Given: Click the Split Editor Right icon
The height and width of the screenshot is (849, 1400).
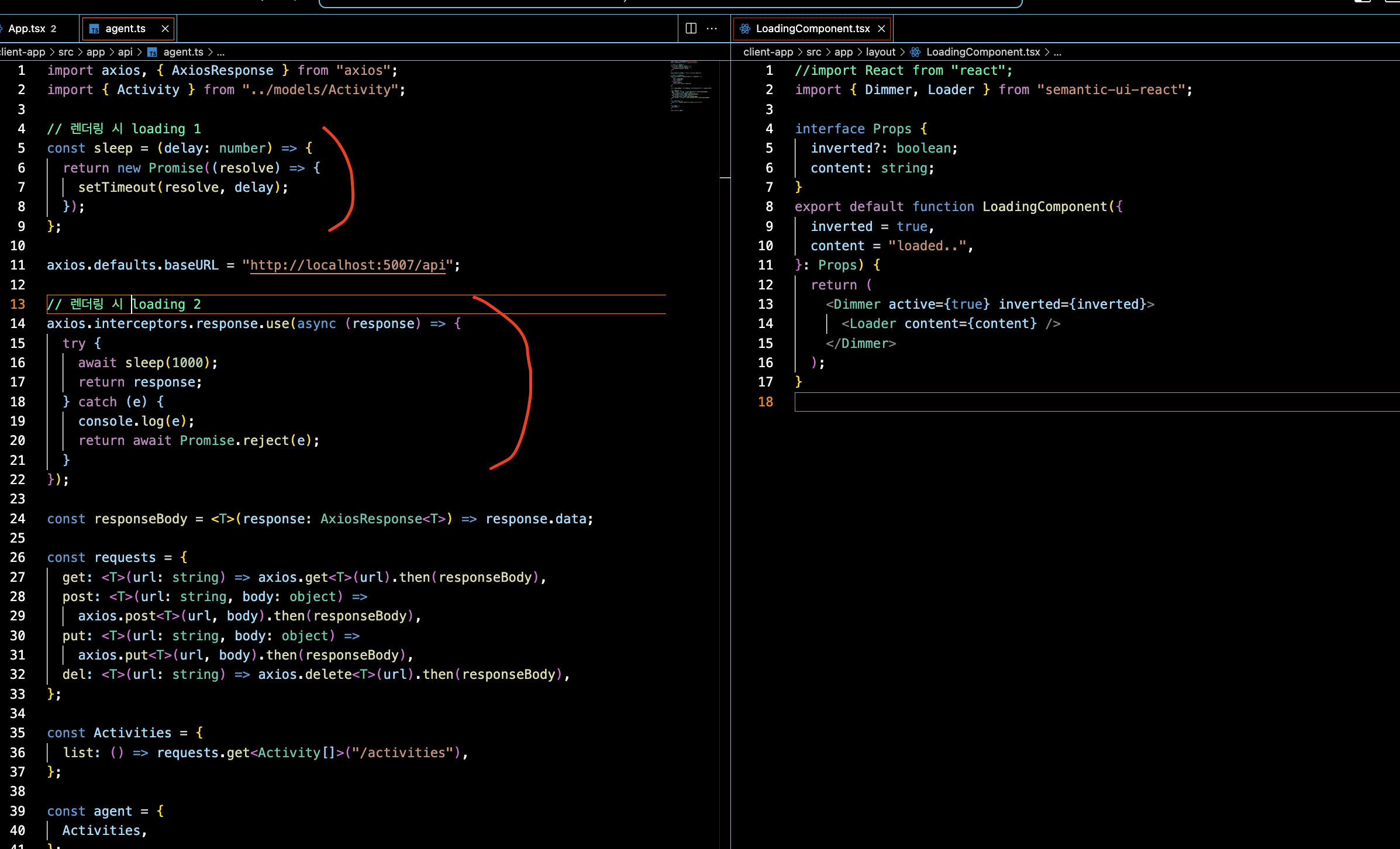Looking at the screenshot, I should pyautogui.click(x=691, y=28).
